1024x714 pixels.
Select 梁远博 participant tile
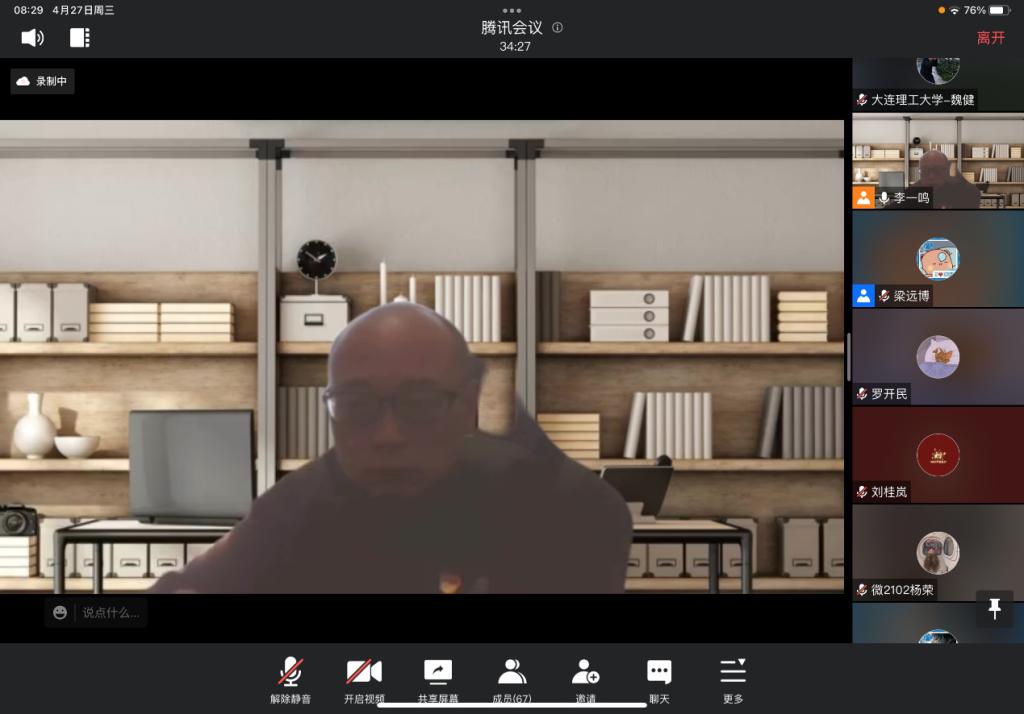[x=937, y=259]
